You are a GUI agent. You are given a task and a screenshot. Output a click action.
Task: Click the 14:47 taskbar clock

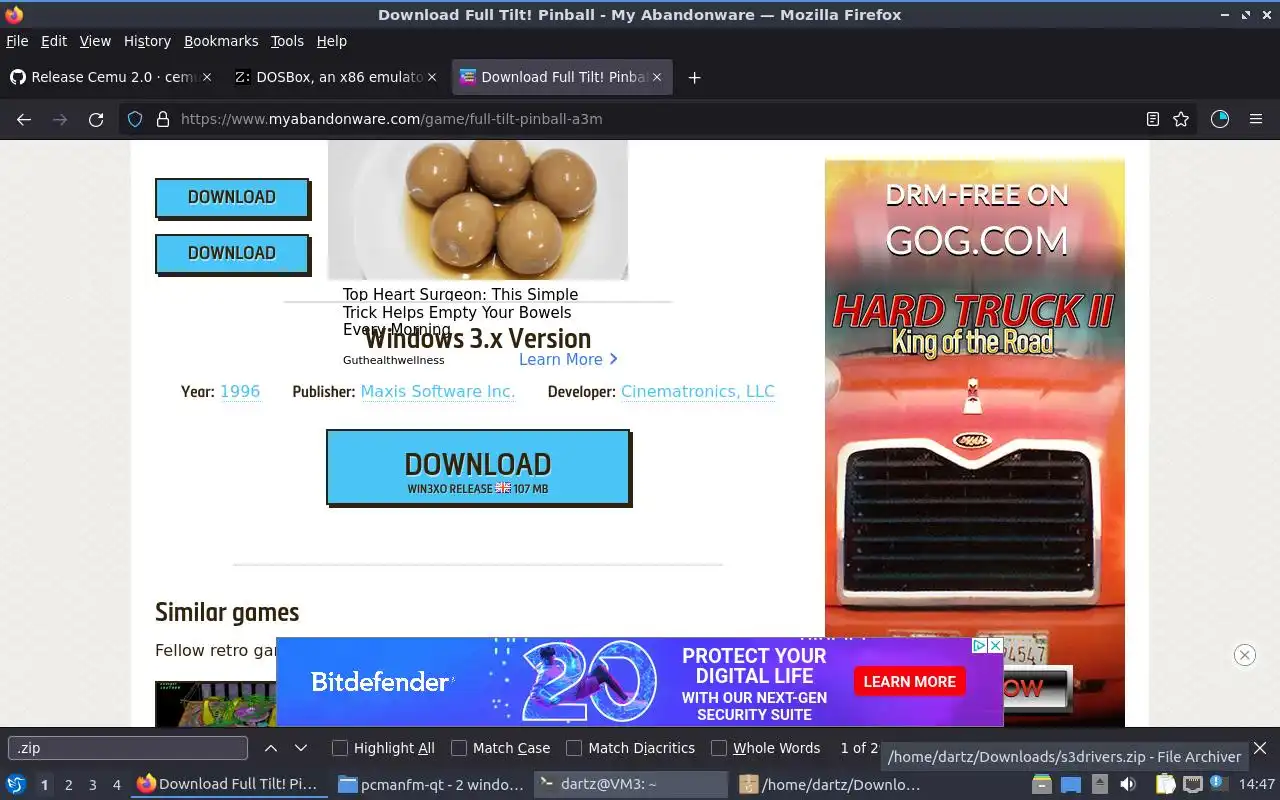1257,784
